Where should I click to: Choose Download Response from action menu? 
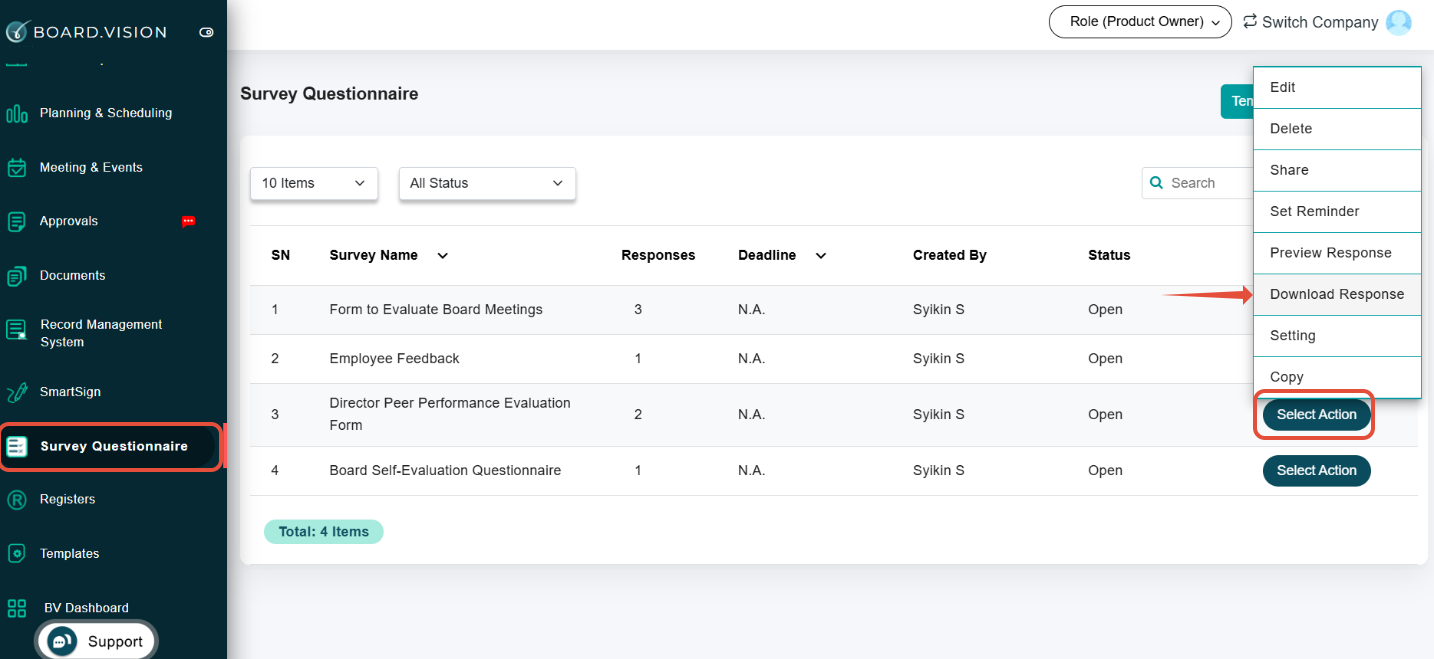click(x=1336, y=294)
